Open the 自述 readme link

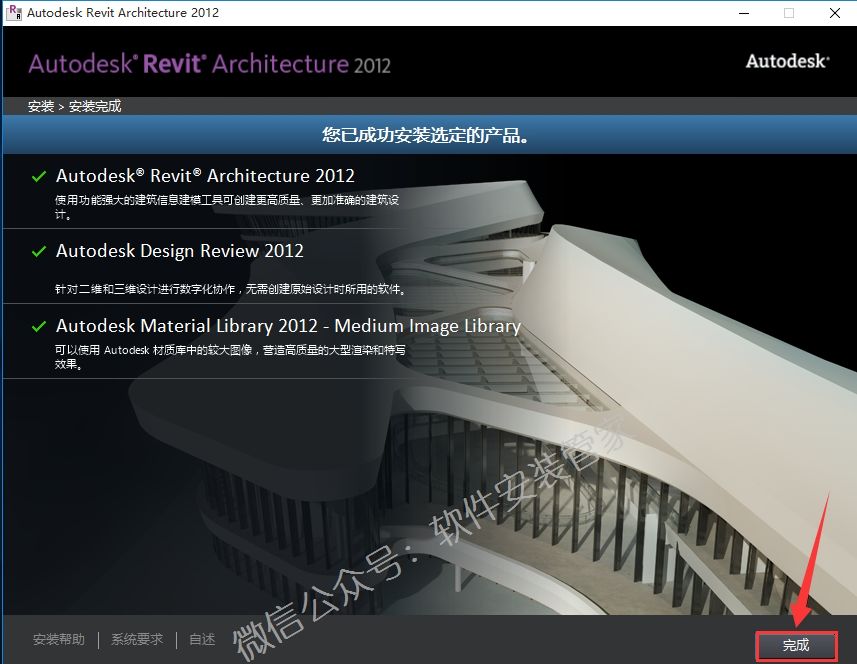202,640
